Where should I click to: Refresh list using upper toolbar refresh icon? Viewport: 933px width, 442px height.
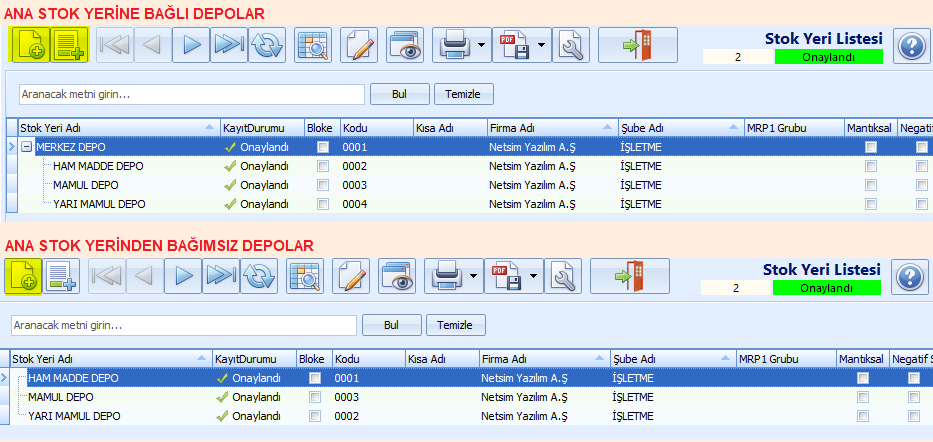coord(267,45)
